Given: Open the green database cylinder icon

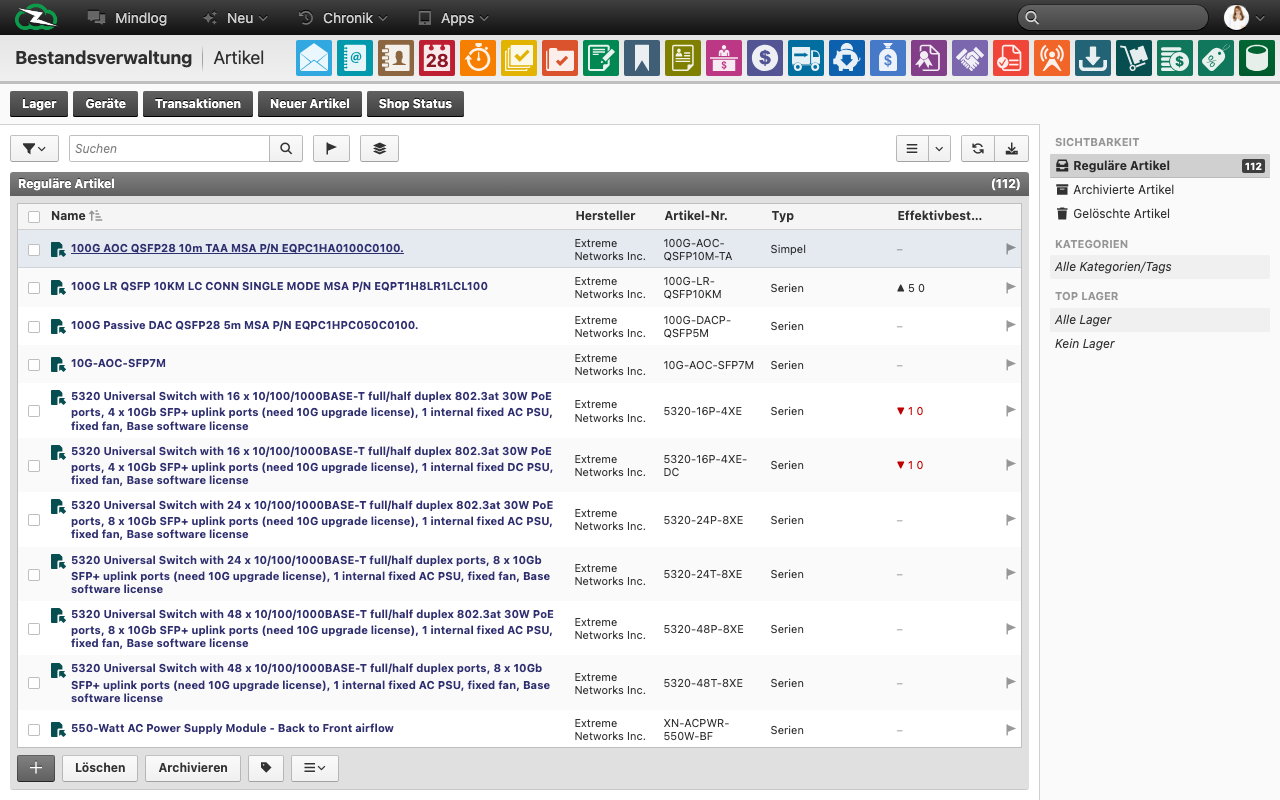Looking at the screenshot, I should point(1257,58).
